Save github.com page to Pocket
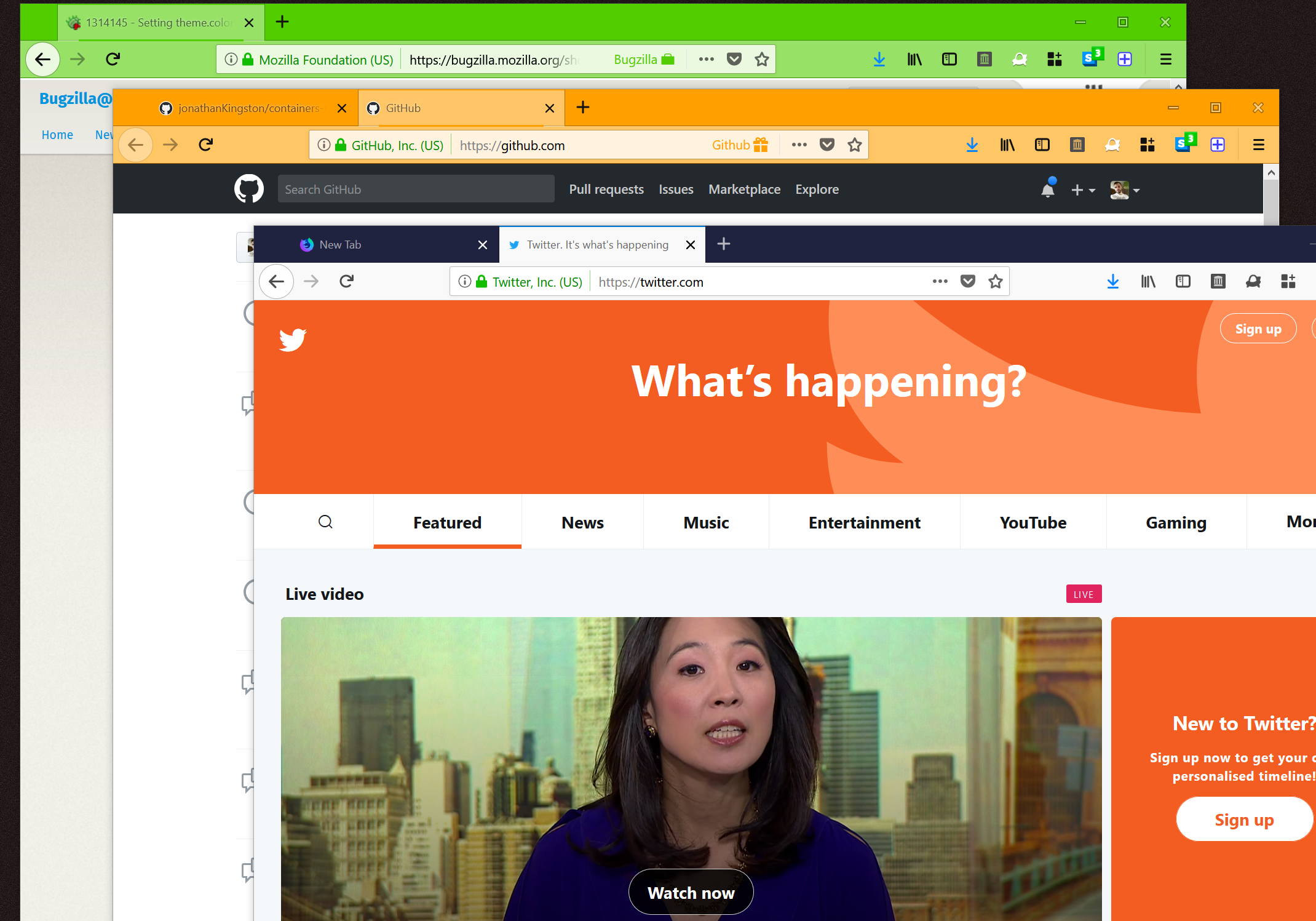 [x=827, y=145]
